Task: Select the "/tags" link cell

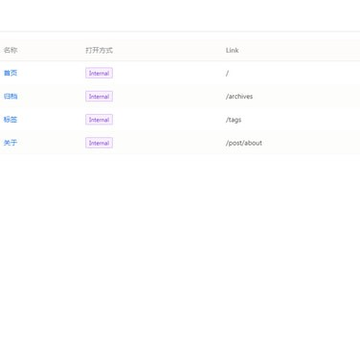Action: click(233, 119)
